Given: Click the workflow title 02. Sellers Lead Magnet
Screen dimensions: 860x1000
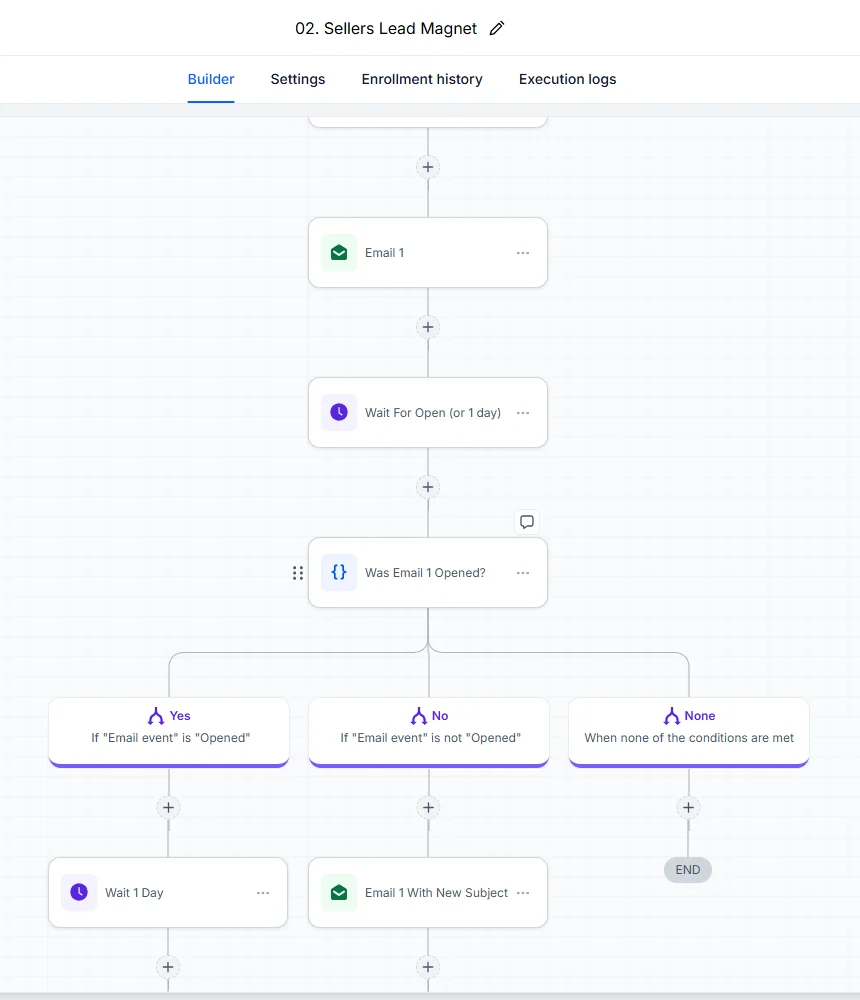Looking at the screenshot, I should [x=386, y=29].
